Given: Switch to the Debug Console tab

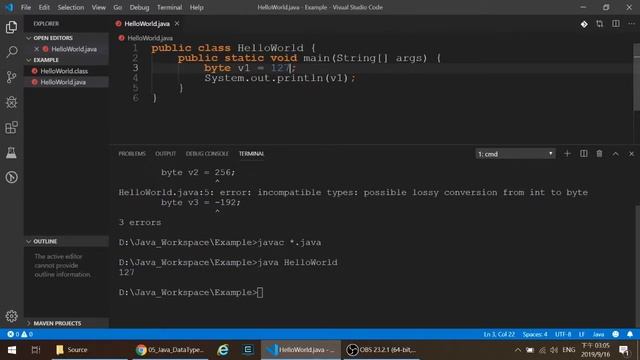Looking at the screenshot, I should click(207, 154).
